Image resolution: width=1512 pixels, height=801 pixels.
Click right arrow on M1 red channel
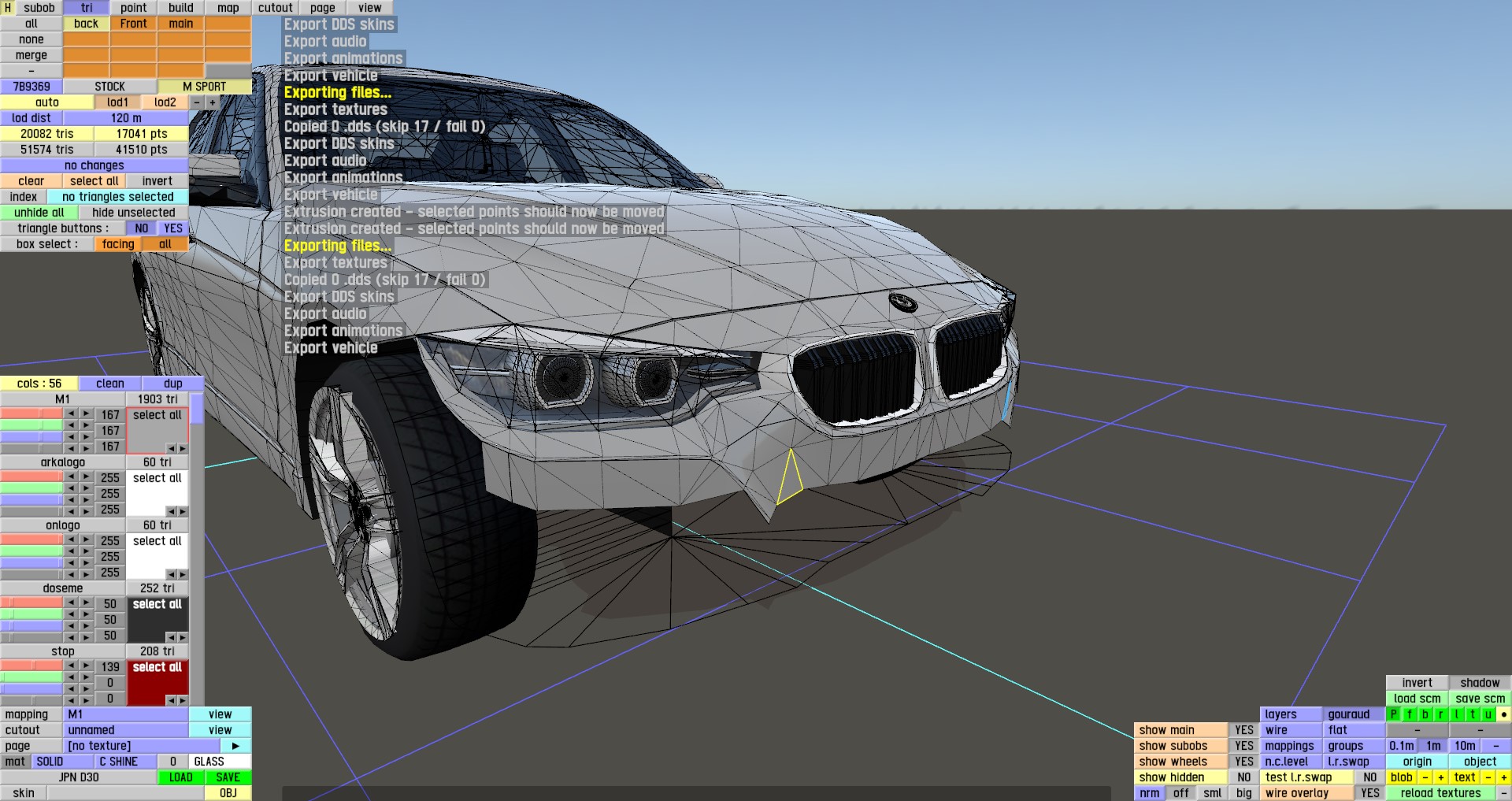coord(86,413)
